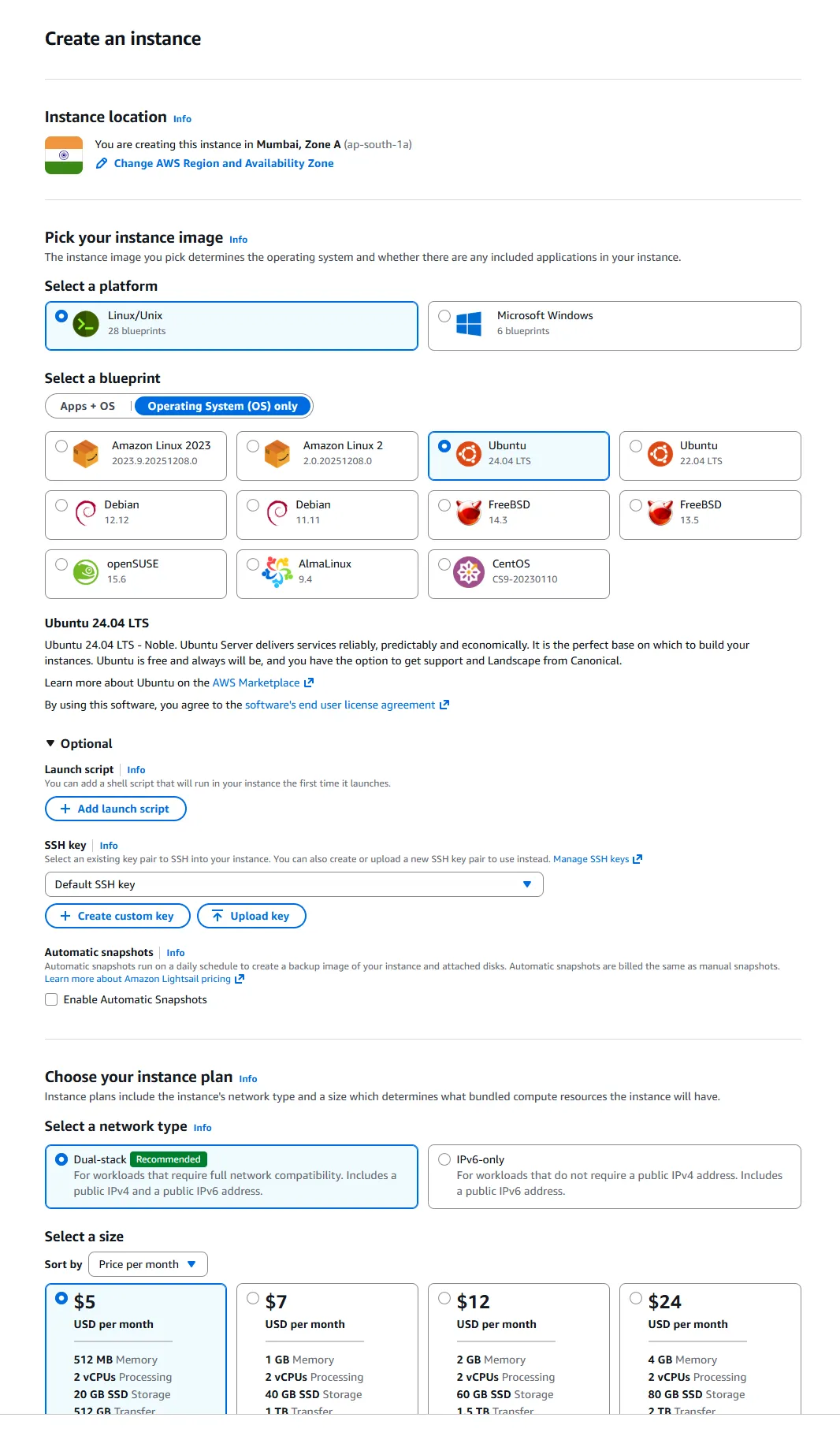
Task: Switch to the Apps + OS tab
Action: click(x=87, y=406)
